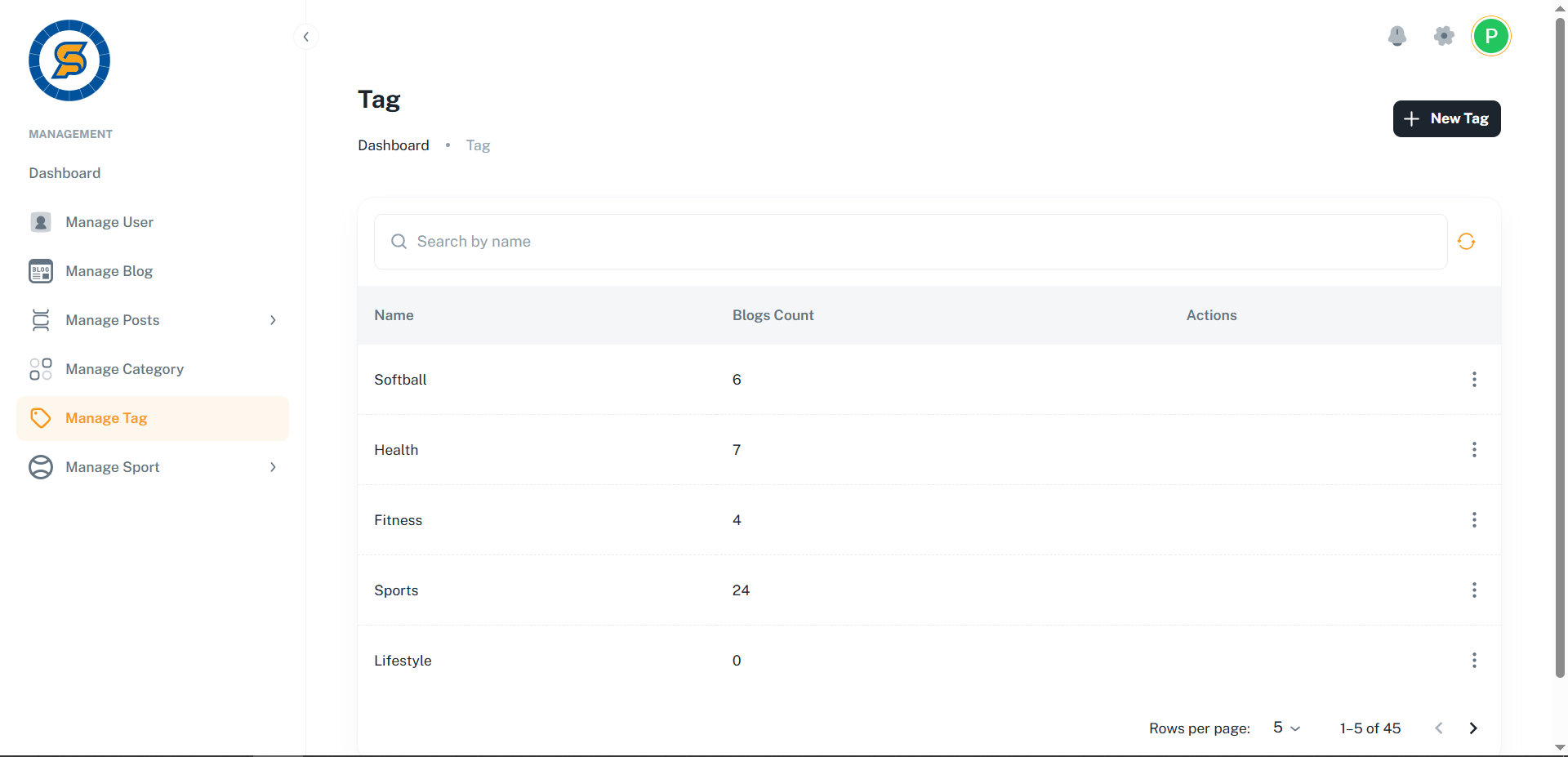
Task: Open Manage Category in sidebar
Action: [124, 369]
